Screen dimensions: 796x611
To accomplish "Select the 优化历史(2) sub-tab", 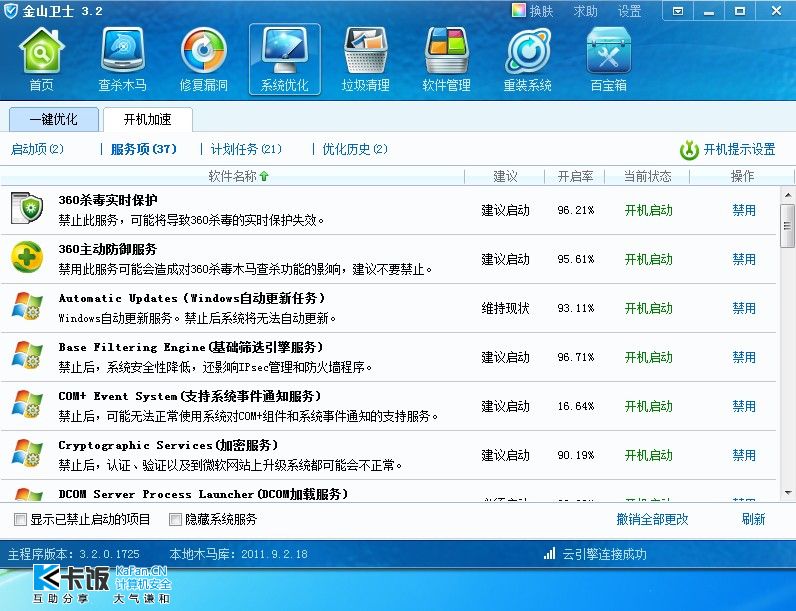I will (355, 149).
